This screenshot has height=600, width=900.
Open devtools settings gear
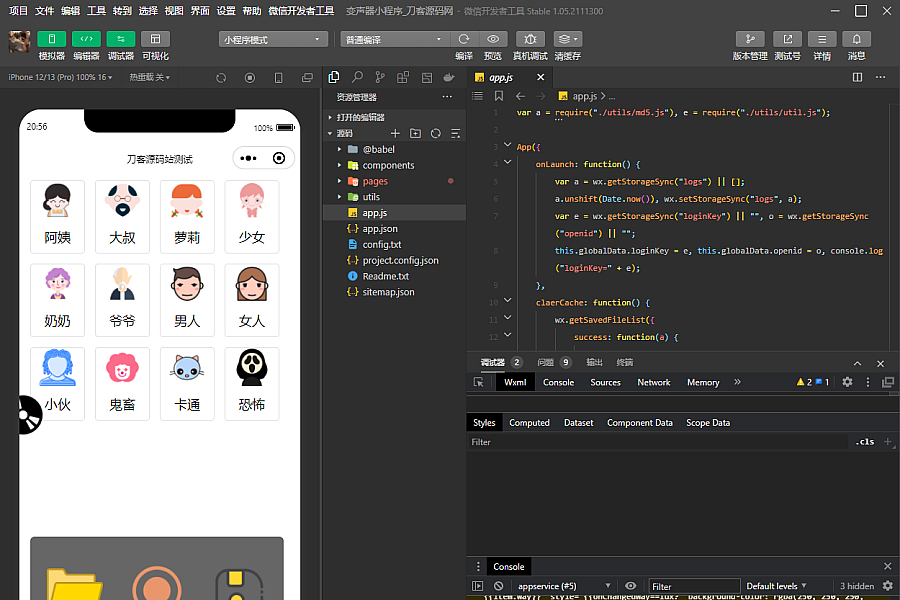click(x=847, y=382)
